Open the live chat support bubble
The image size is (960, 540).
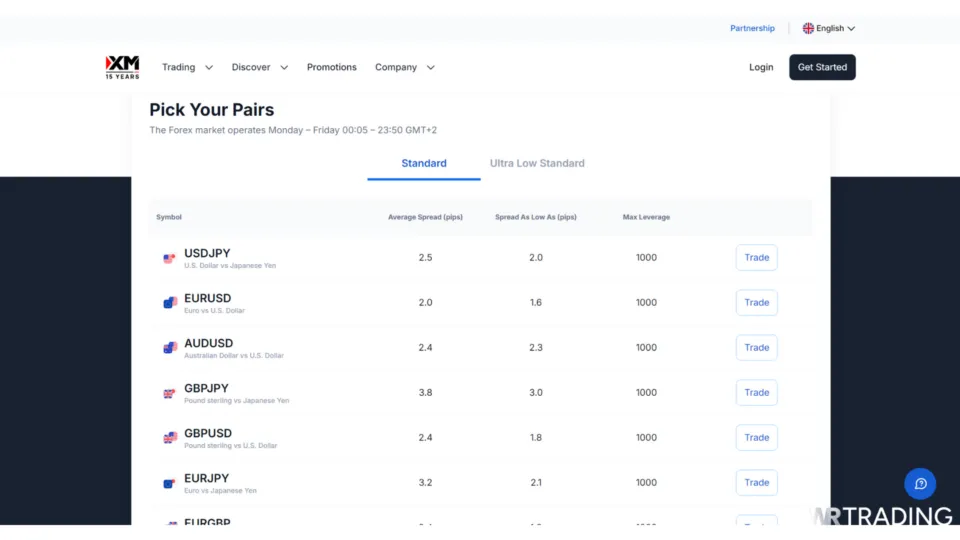click(920, 484)
